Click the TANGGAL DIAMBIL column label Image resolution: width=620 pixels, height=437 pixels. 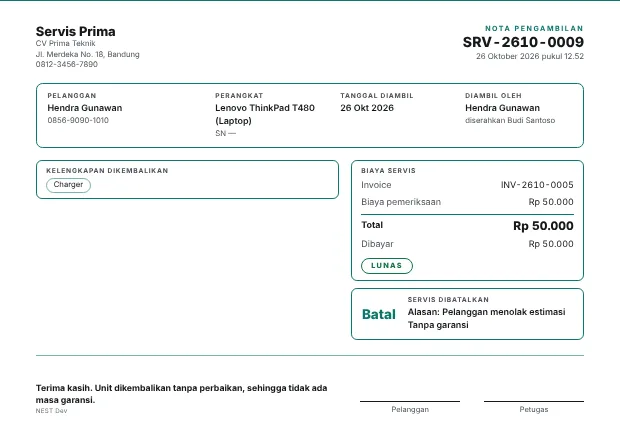[x=377, y=95]
